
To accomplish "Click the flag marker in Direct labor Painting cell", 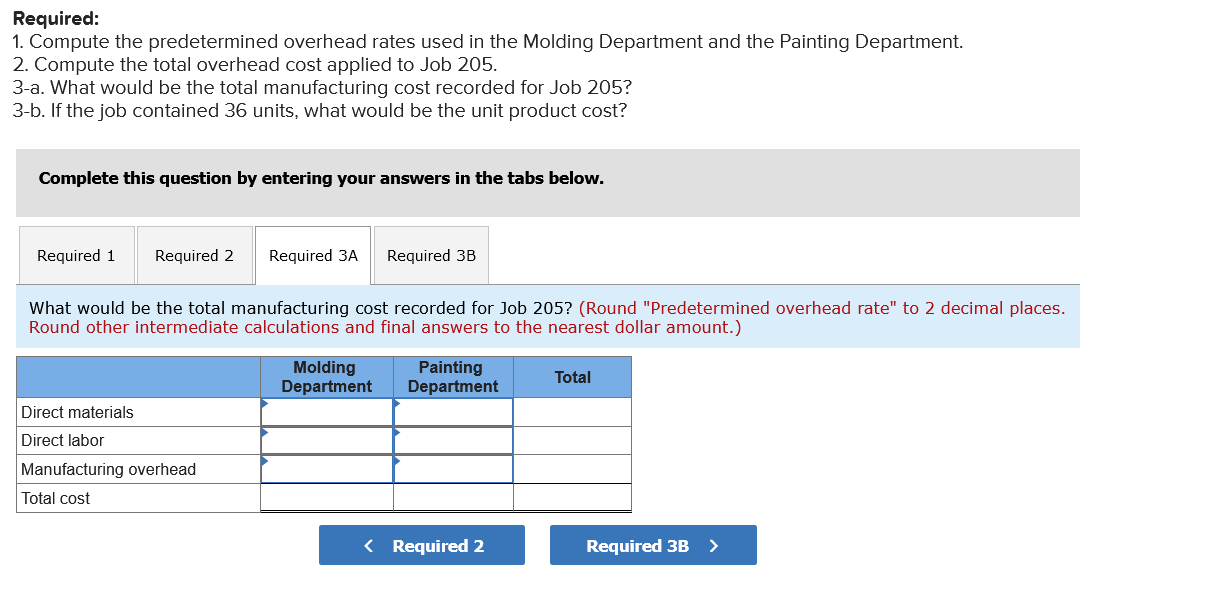I will 397,432.
